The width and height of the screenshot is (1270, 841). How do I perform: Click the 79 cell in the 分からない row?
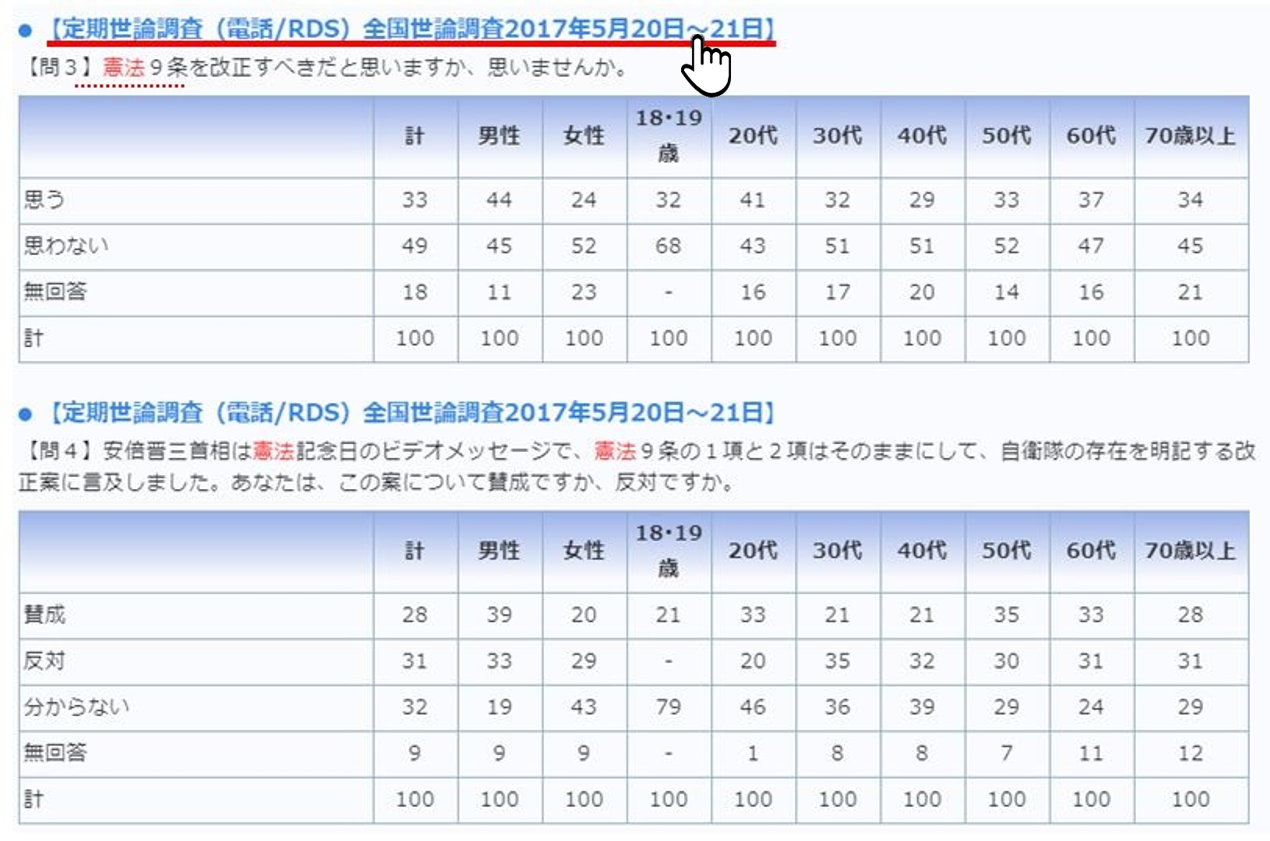668,707
